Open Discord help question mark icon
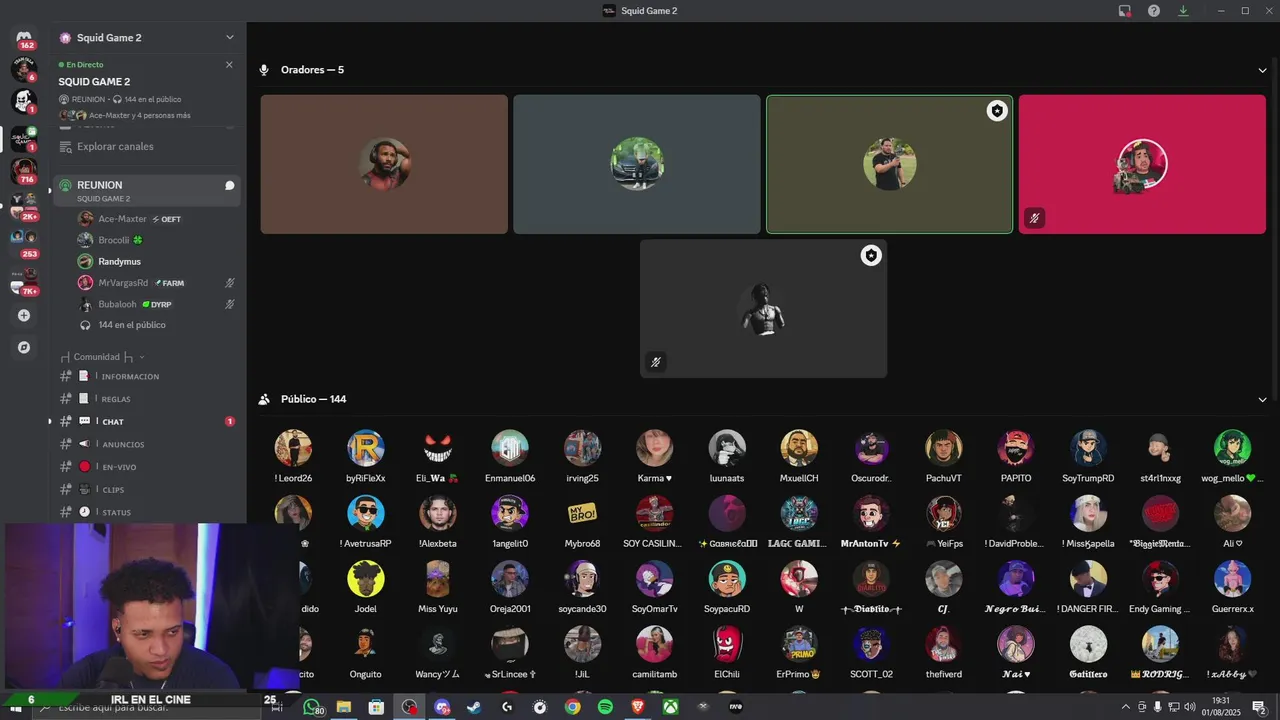The height and width of the screenshot is (720, 1280). (1154, 11)
